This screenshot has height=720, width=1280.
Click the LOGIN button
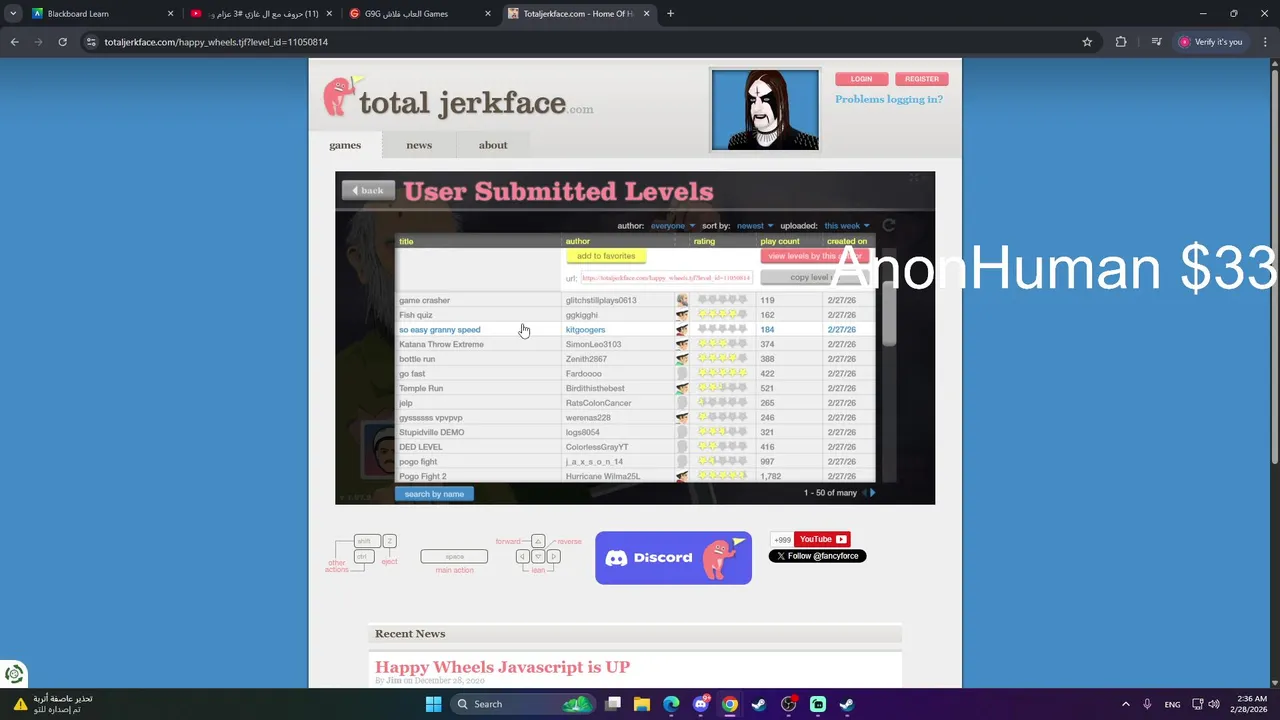[861, 79]
